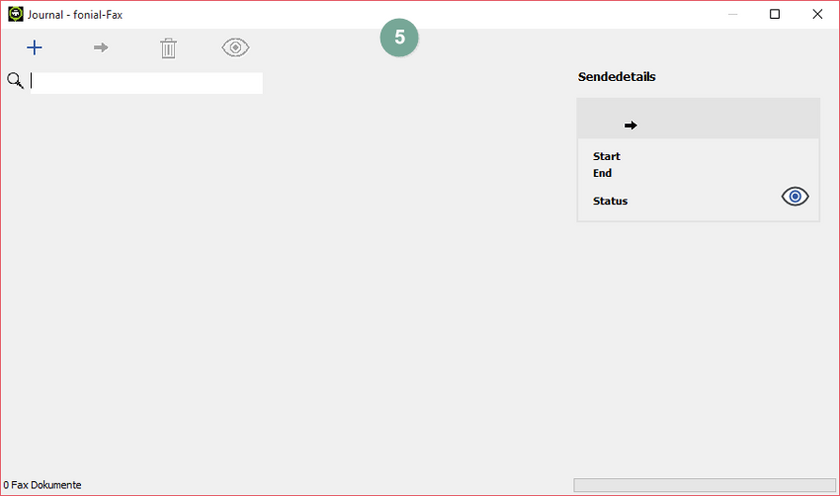Click the gray eye preview icon in toolbar
This screenshot has width=840, height=496.
pos(235,48)
